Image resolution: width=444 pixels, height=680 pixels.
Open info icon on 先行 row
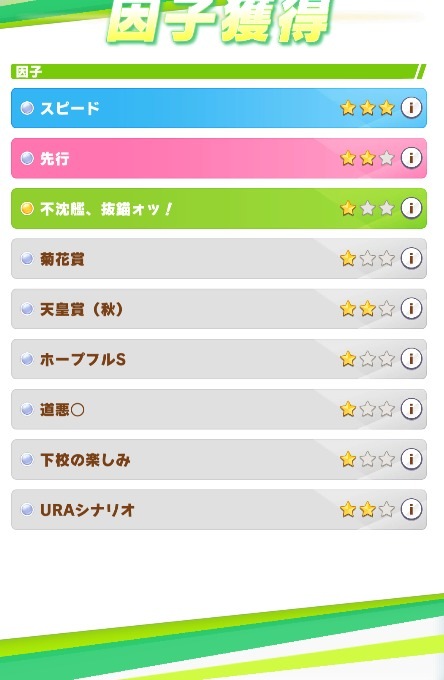coord(411,158)
